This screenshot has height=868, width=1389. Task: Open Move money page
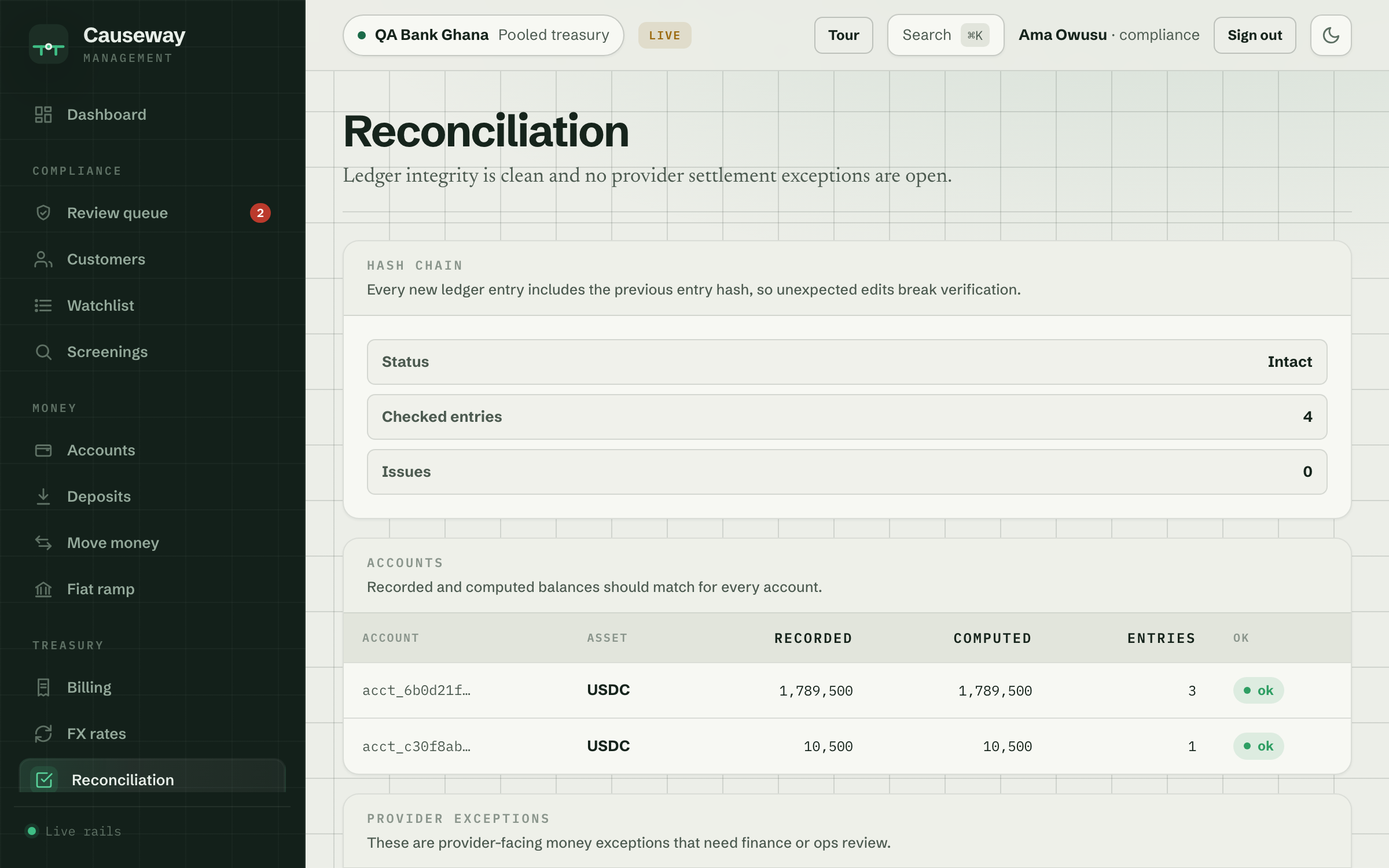[153, 543]
